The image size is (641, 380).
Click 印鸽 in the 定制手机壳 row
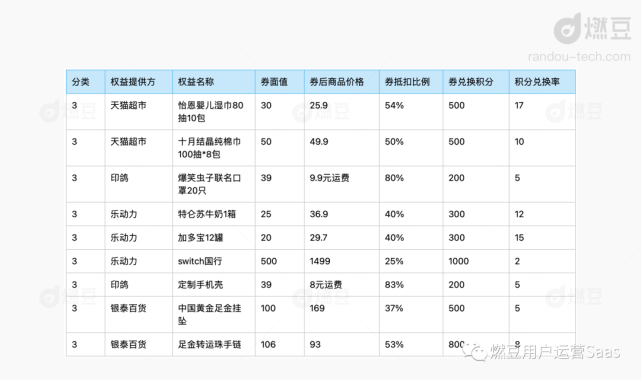pyautogui.click(x=119, y=285)
